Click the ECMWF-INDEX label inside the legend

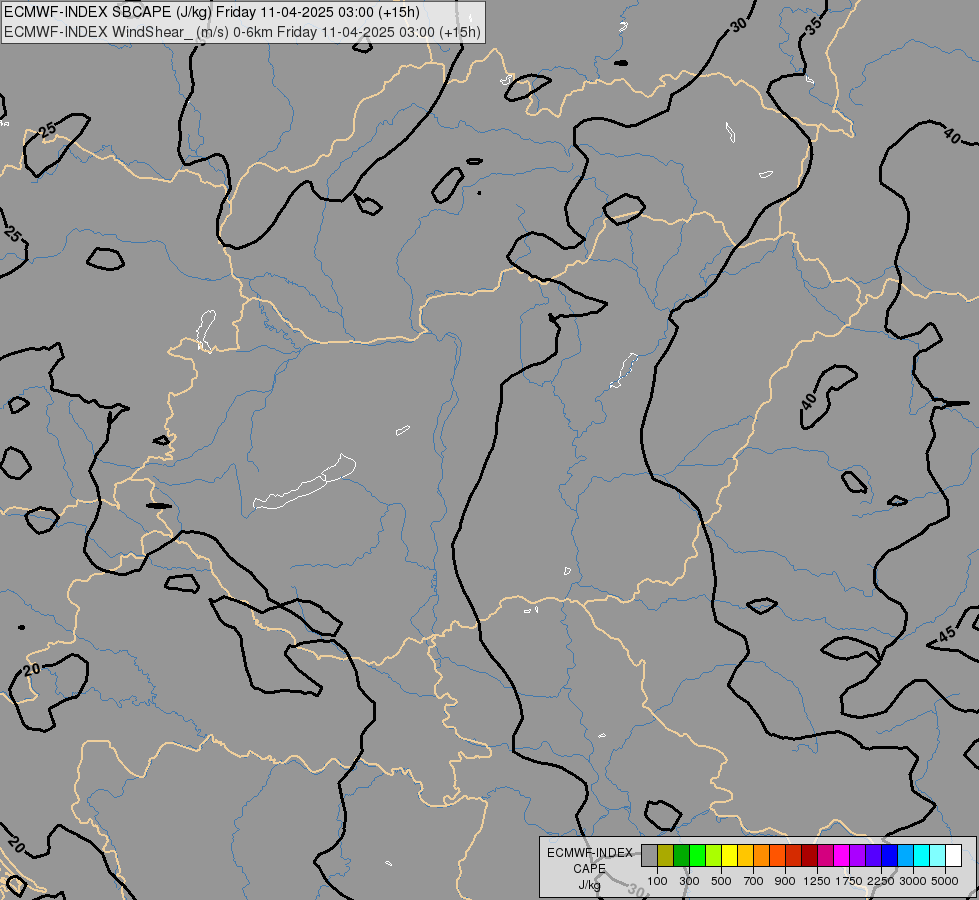coord(589,853)
